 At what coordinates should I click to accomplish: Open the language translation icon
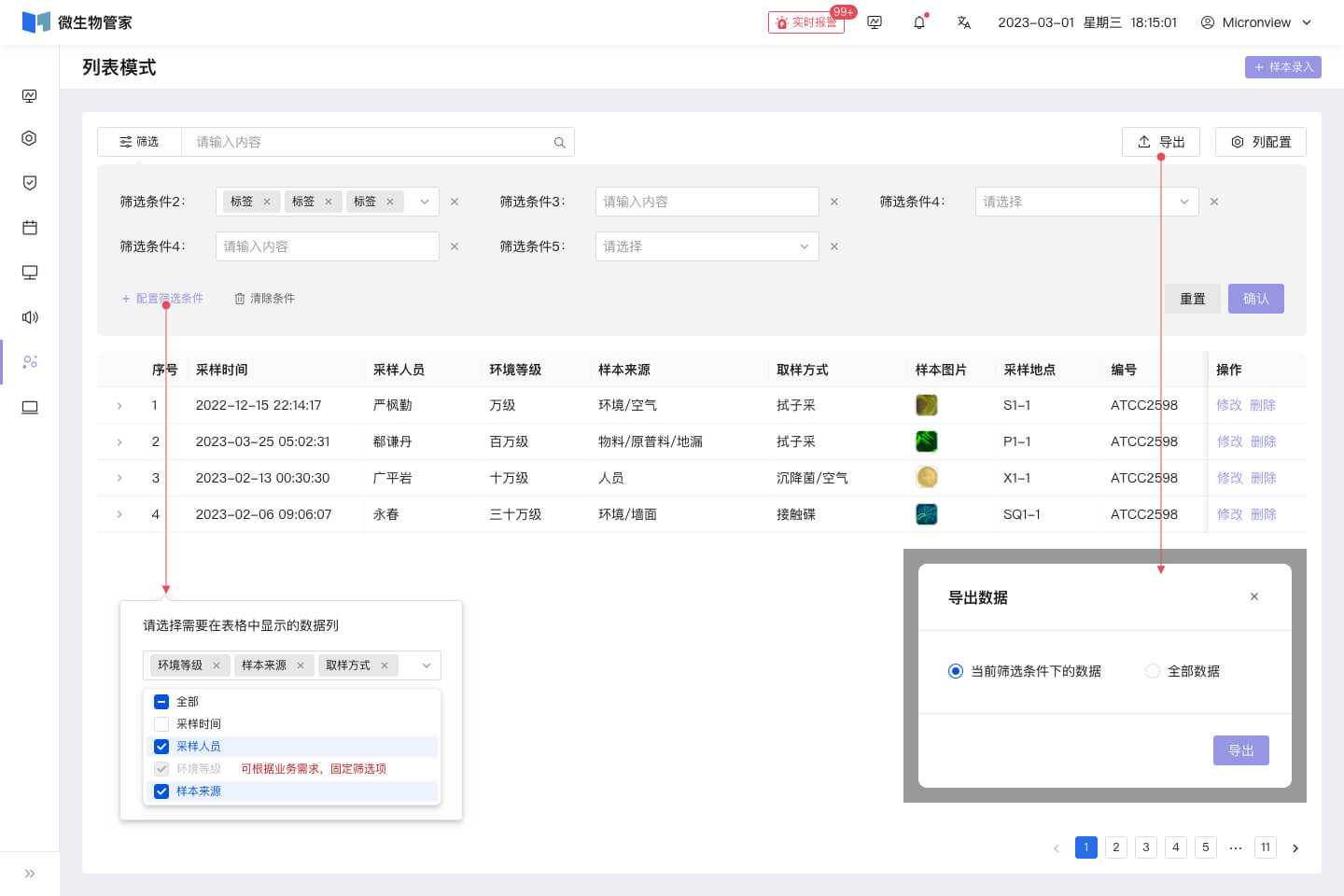tap(964, 22)
